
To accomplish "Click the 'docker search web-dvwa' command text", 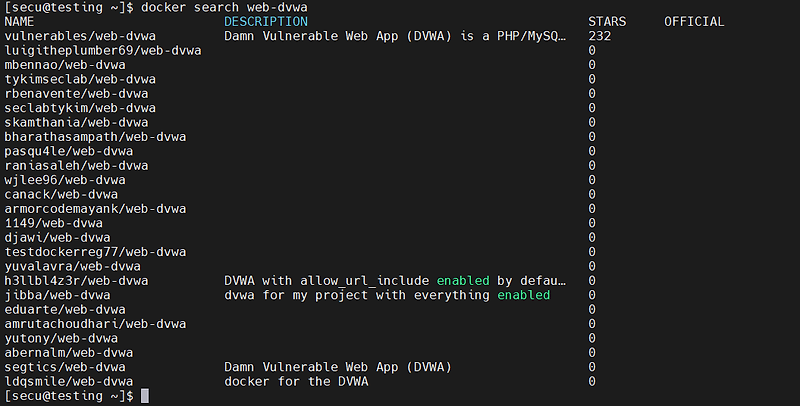I will (x=224, y=8).
